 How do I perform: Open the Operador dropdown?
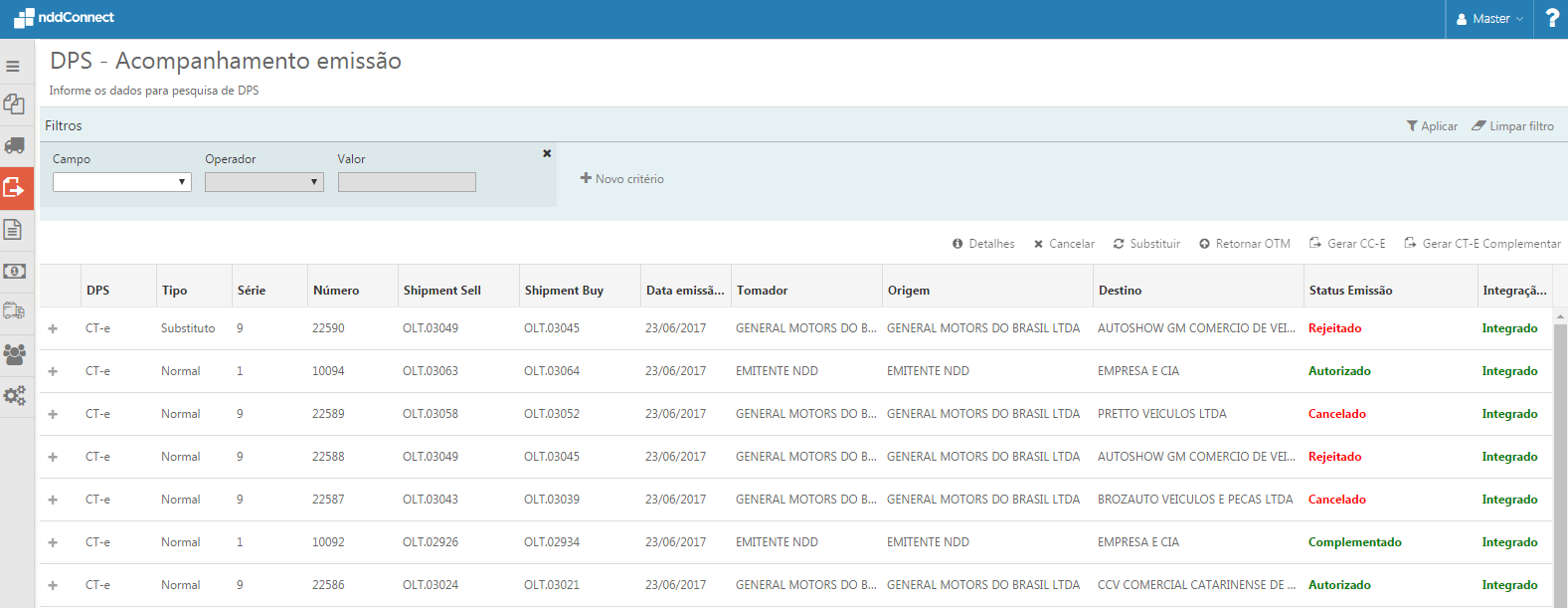[263, 182]
